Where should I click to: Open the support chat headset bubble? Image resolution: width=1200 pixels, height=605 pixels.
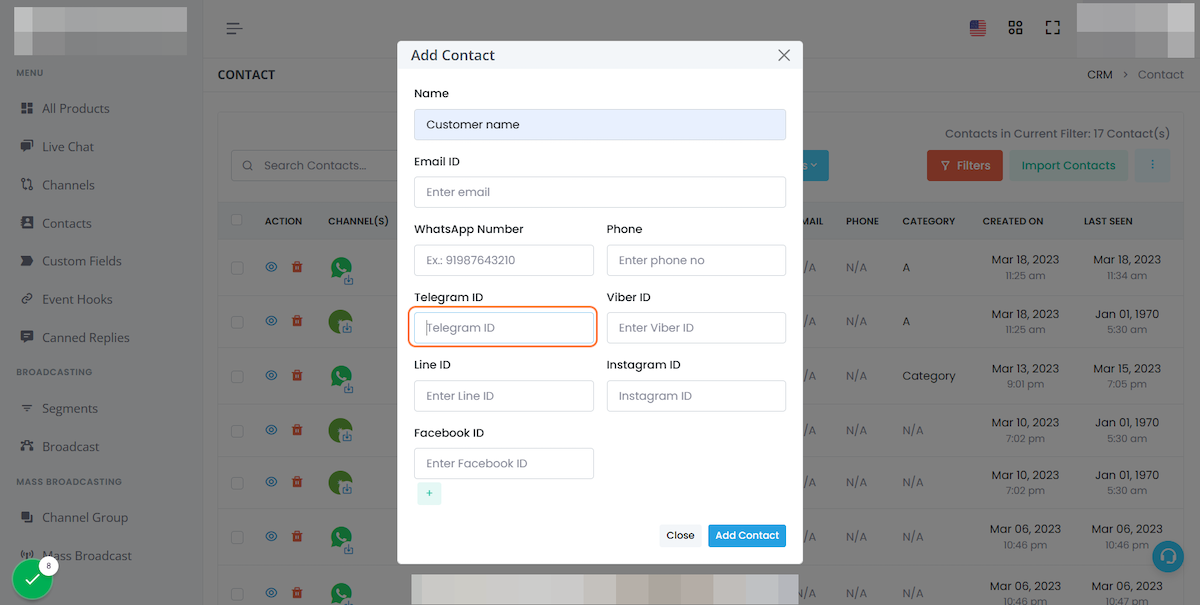pos(1167,556)
